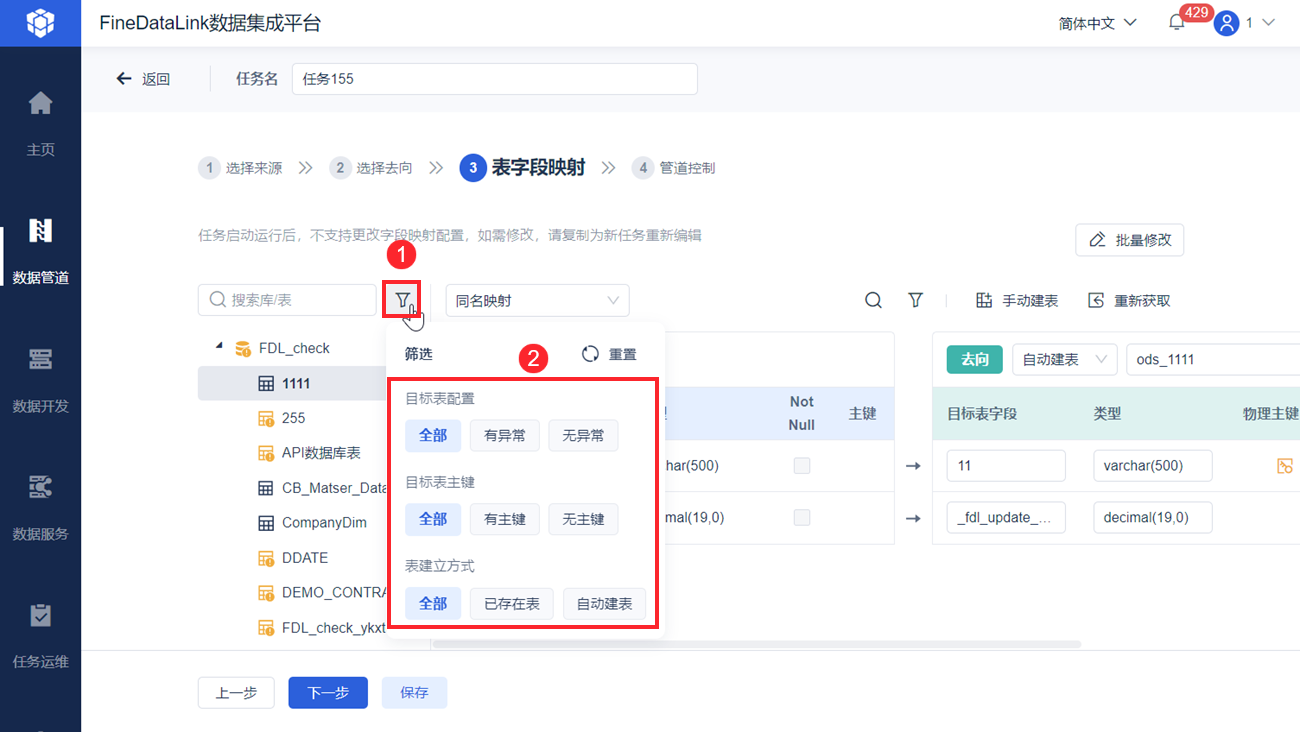This screenshot has height=732, width=1300.
Task: Open the 同名映射 mapping dropdown
Action: (537, 300)
